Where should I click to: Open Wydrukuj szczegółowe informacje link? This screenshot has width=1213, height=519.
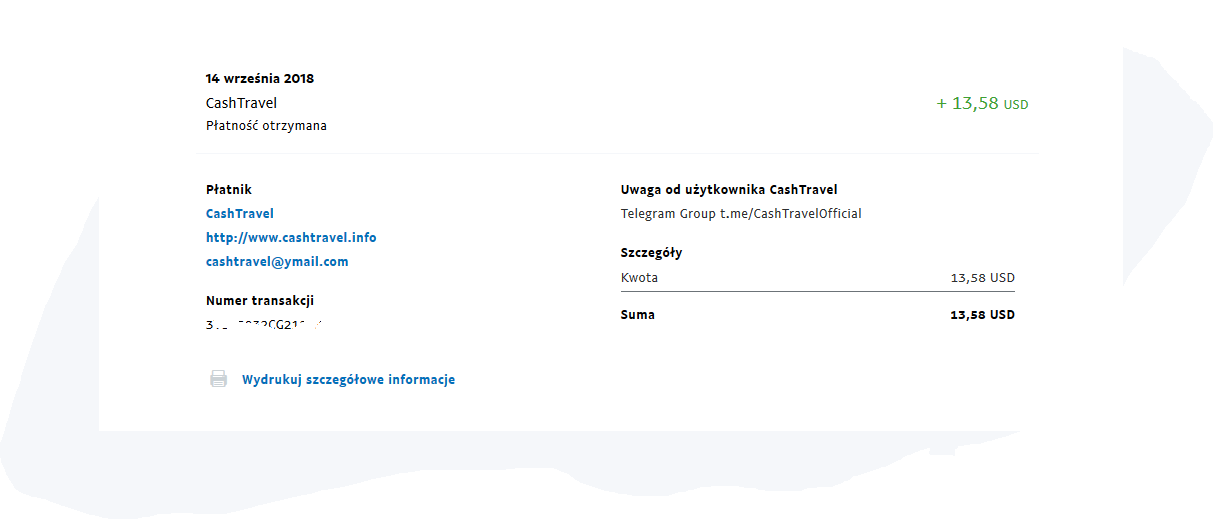pos(348,380)
